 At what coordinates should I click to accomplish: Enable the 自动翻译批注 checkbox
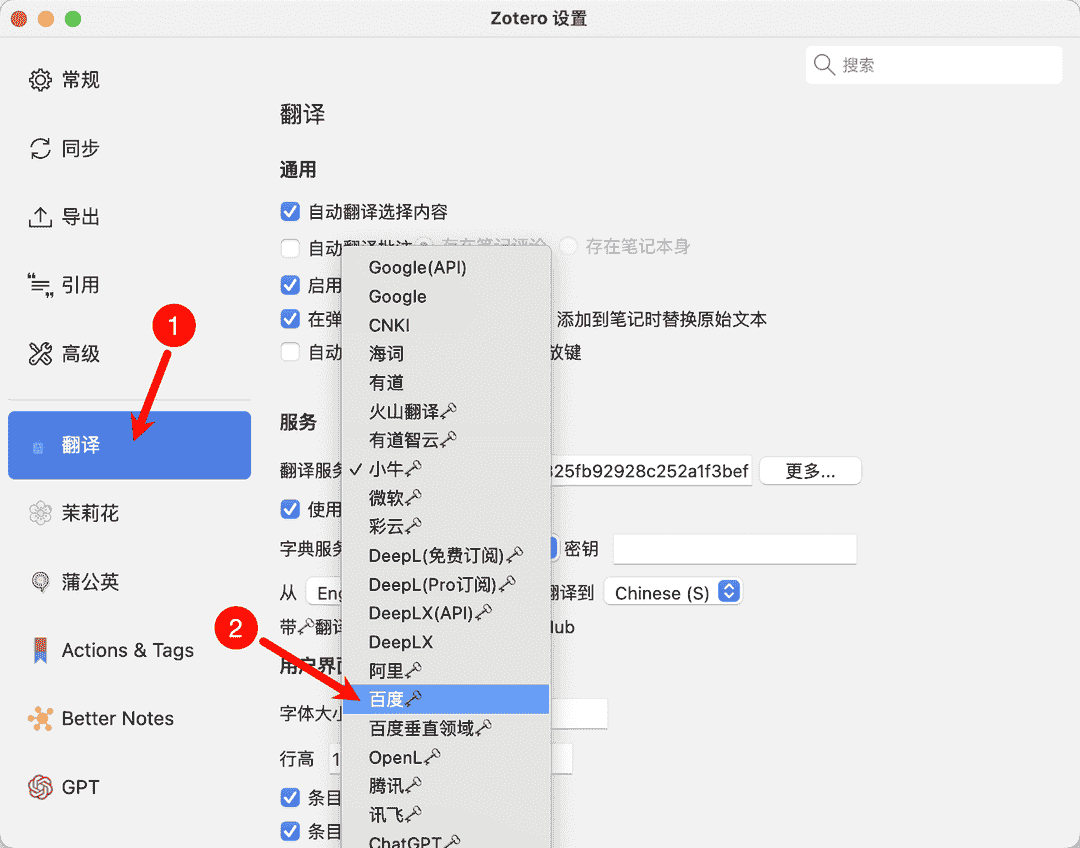point(290,248)
